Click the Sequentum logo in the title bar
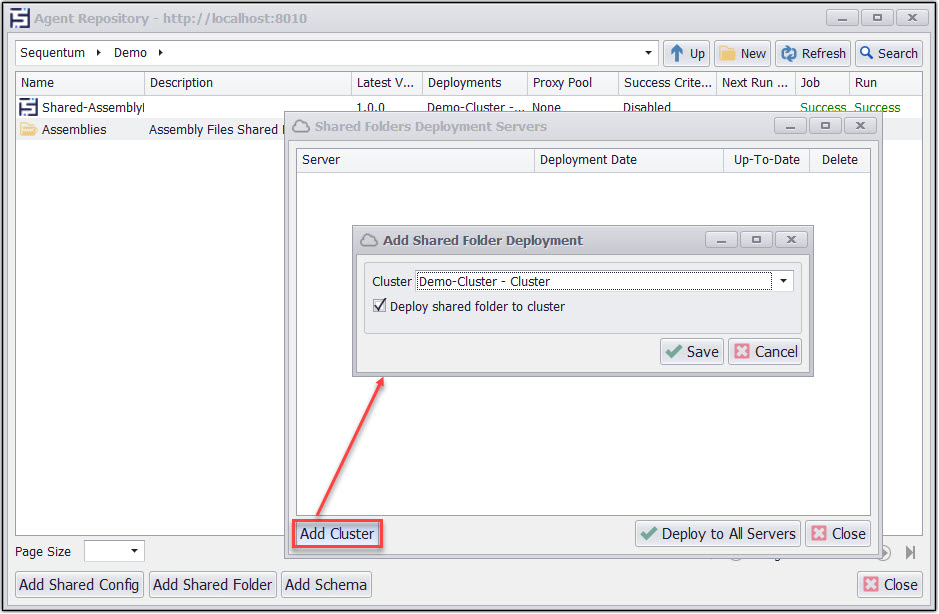939x614 pixels. point(17,17)
